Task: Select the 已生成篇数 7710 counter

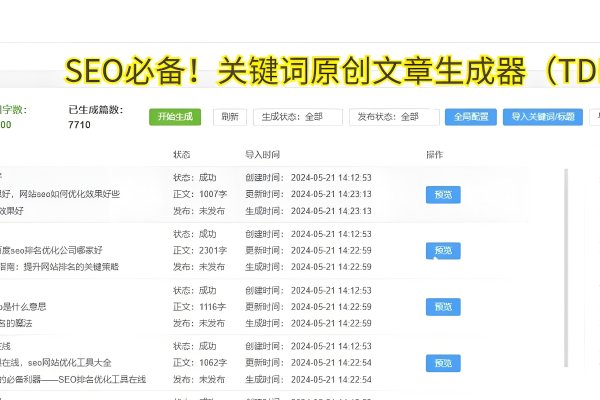Action: coord(80,125)
